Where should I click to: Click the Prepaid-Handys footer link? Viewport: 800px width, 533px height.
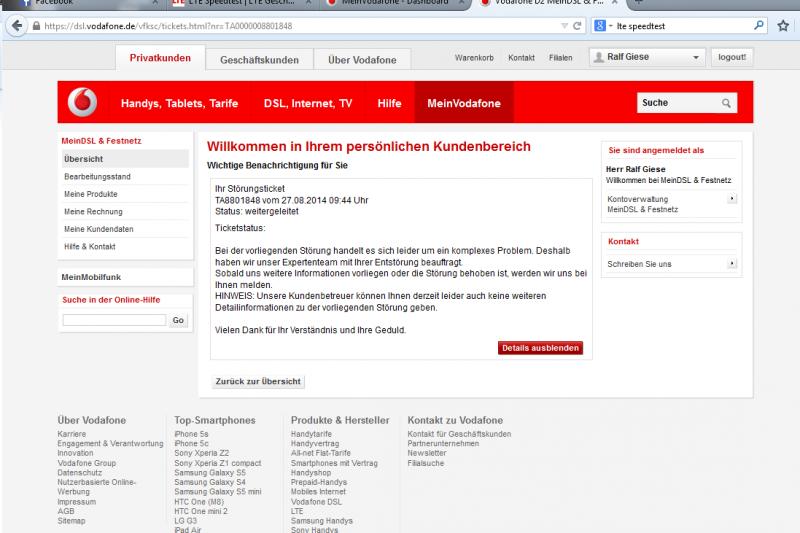[x=319, y=482]
